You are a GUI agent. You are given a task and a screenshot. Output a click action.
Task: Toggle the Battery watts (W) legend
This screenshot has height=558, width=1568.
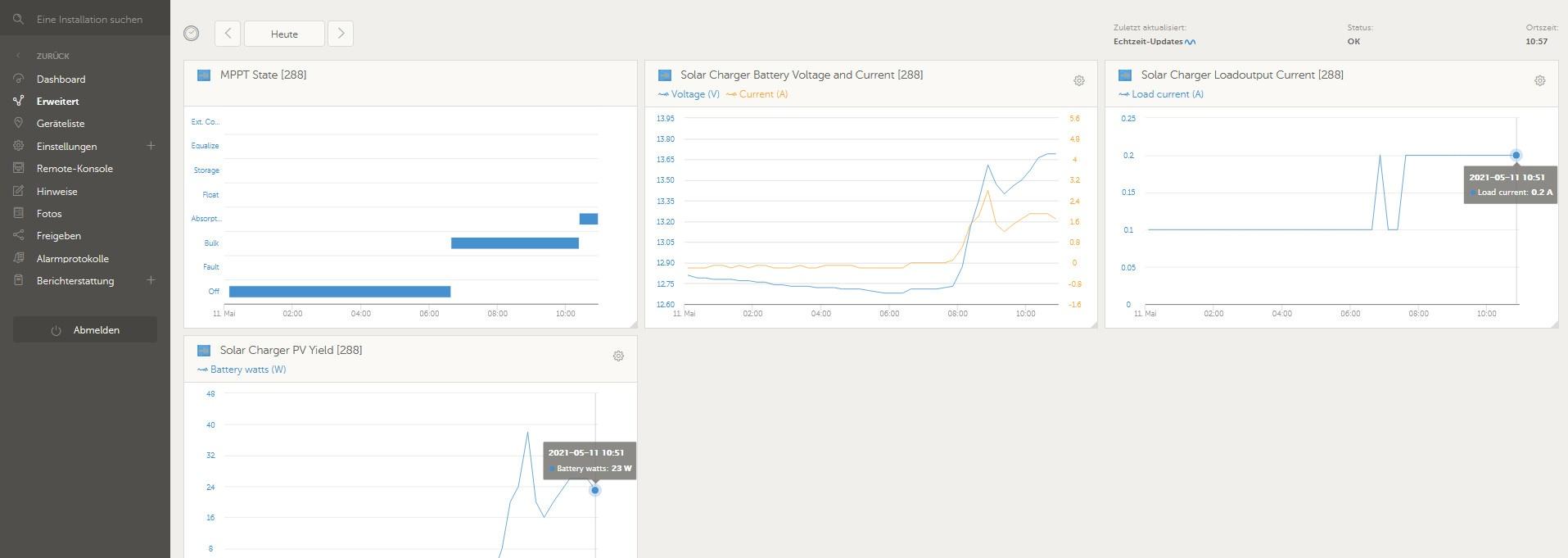pos(242,370)
